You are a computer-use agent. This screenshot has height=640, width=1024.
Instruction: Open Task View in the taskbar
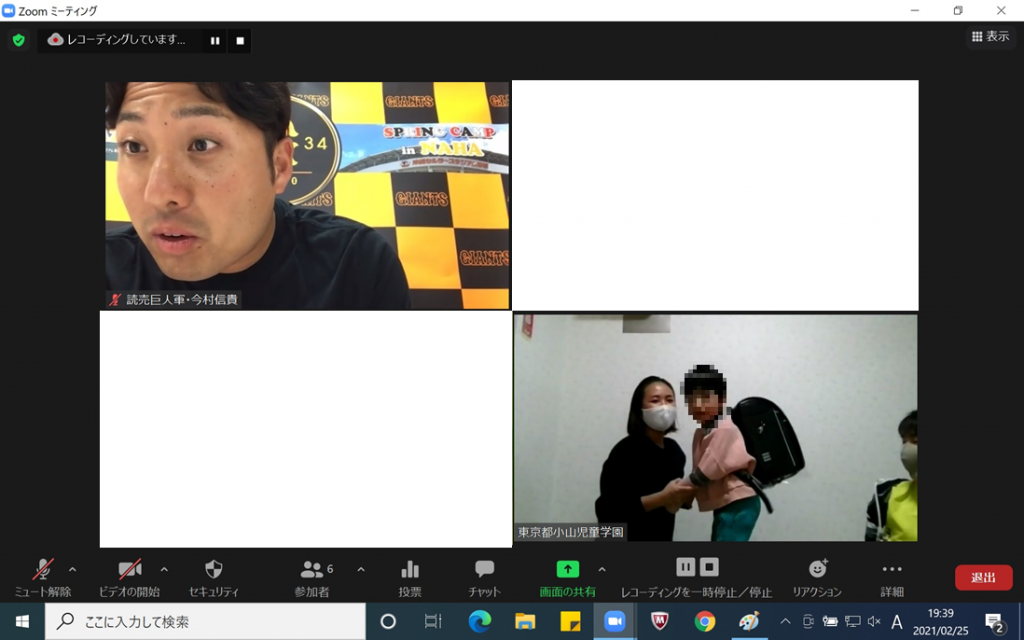coord(433,622)
